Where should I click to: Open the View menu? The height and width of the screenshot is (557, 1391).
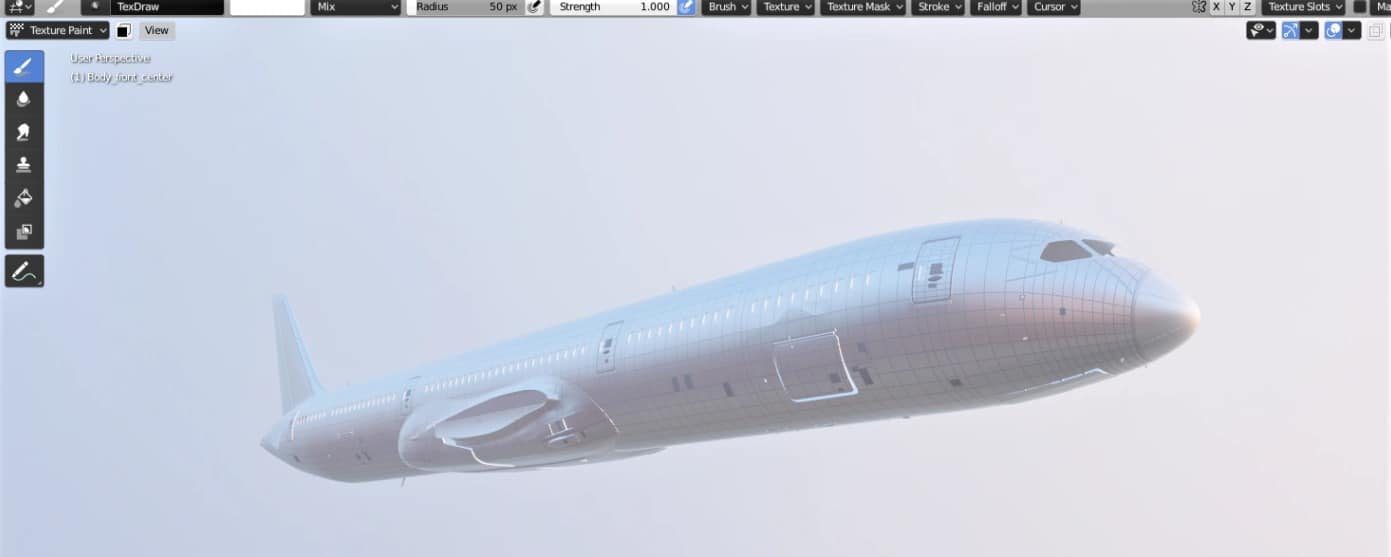(156, 30)
